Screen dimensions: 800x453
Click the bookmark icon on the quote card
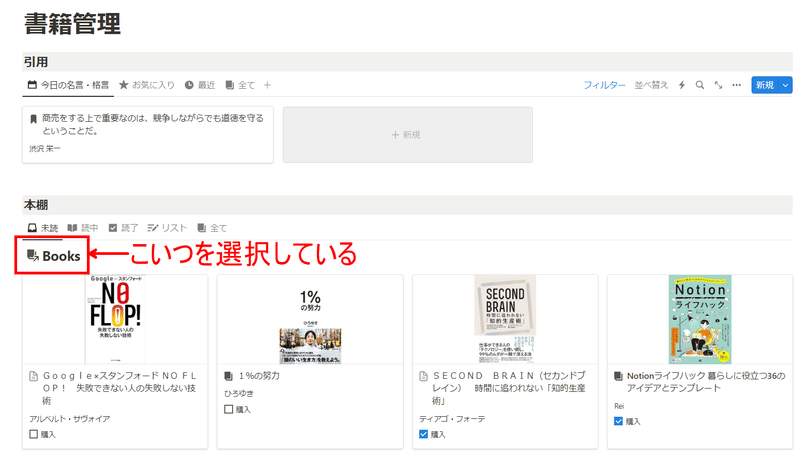(x=33, y=119)
